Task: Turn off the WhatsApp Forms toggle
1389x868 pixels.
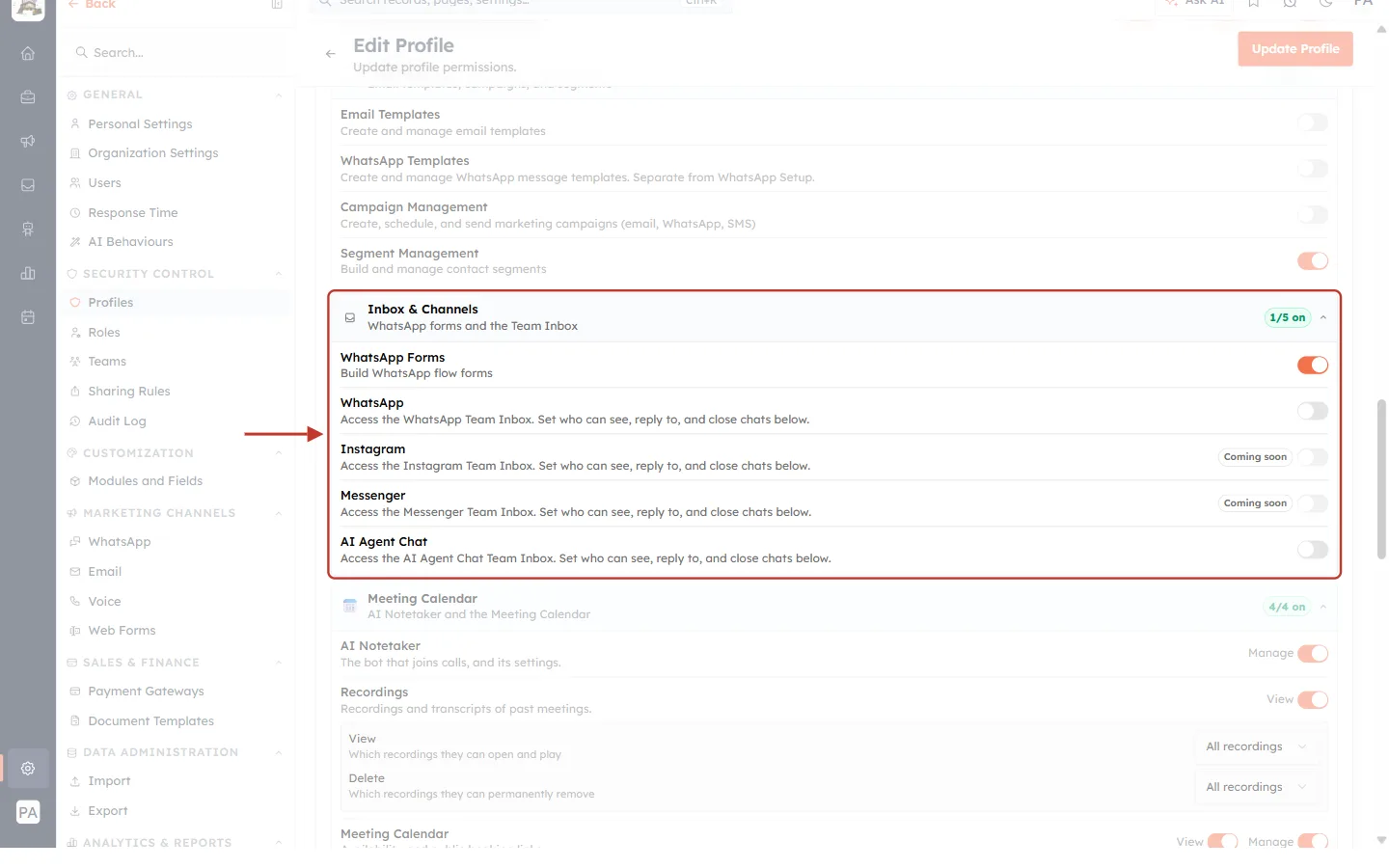Action: [1313, 366]
